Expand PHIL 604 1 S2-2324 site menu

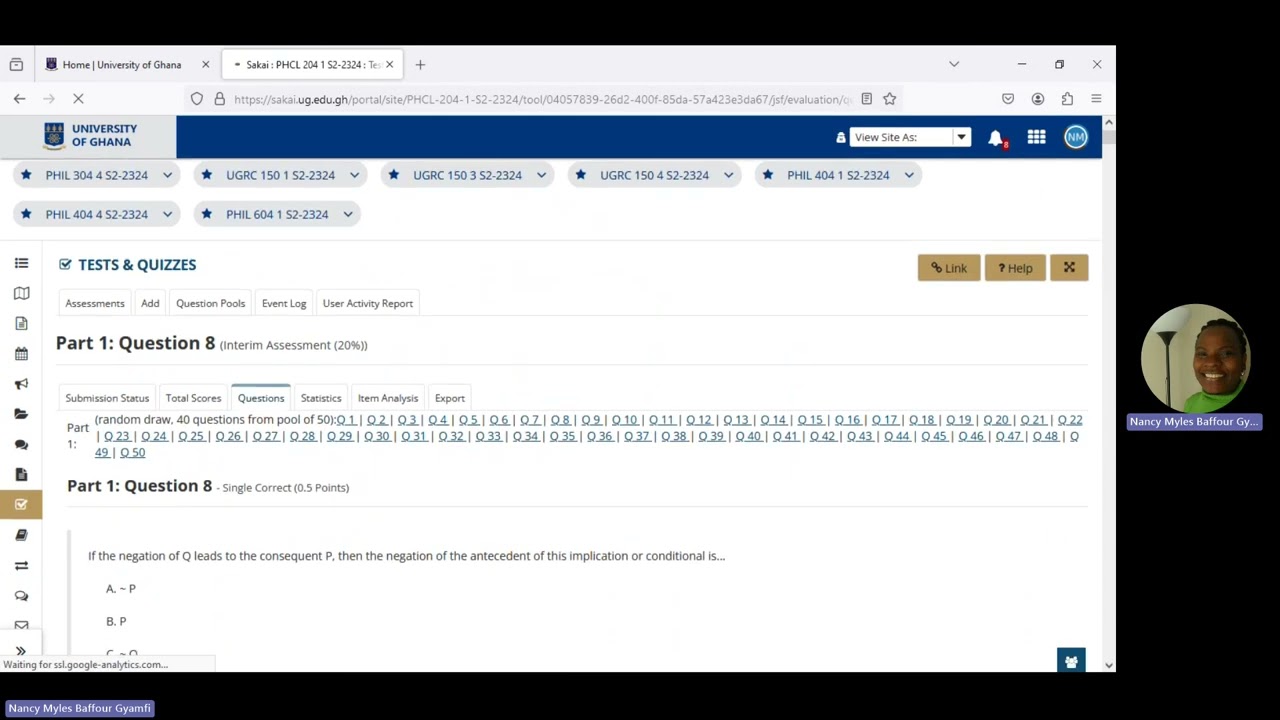tap(348, 214)
